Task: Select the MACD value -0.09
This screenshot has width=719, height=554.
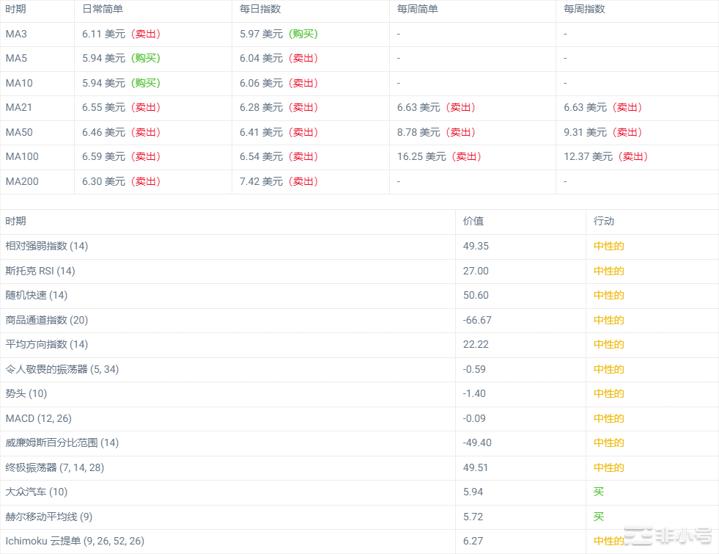Action: (474, 418)
